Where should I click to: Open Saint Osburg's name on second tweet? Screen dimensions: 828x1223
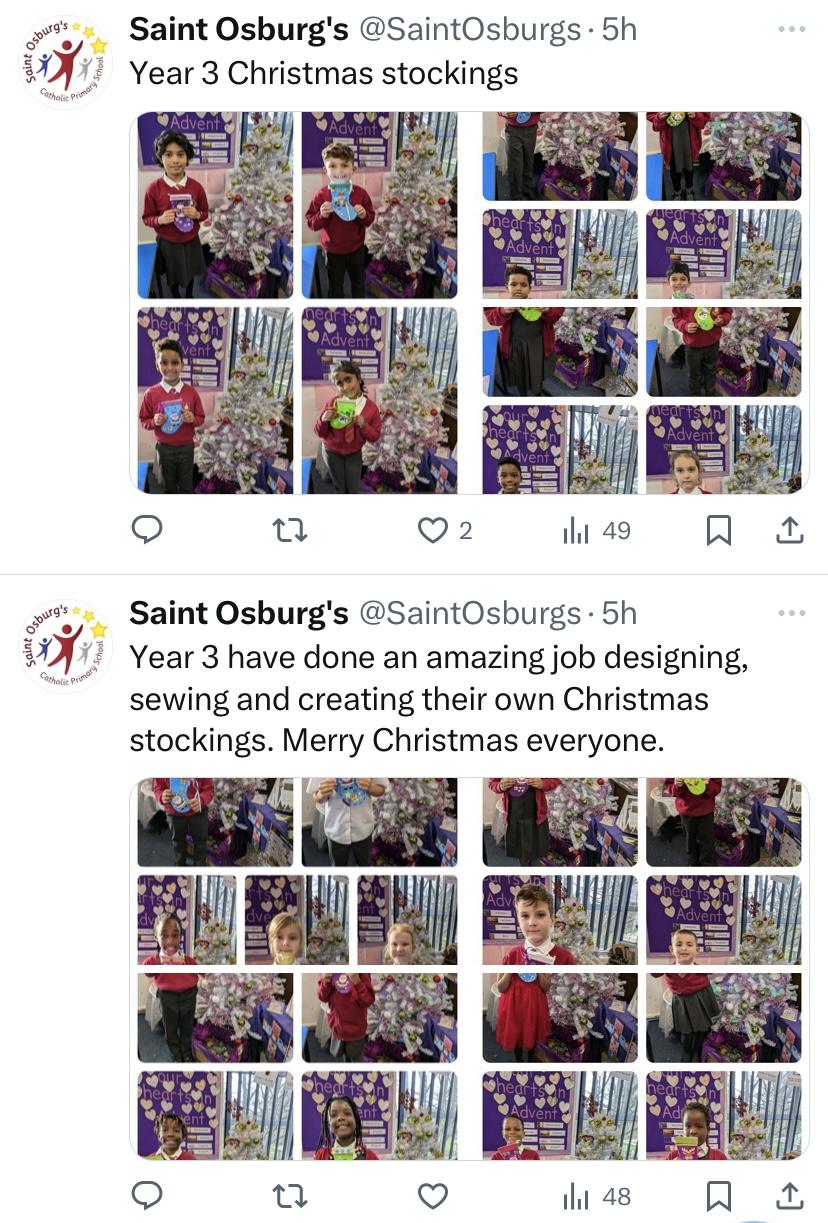[239, 613]
